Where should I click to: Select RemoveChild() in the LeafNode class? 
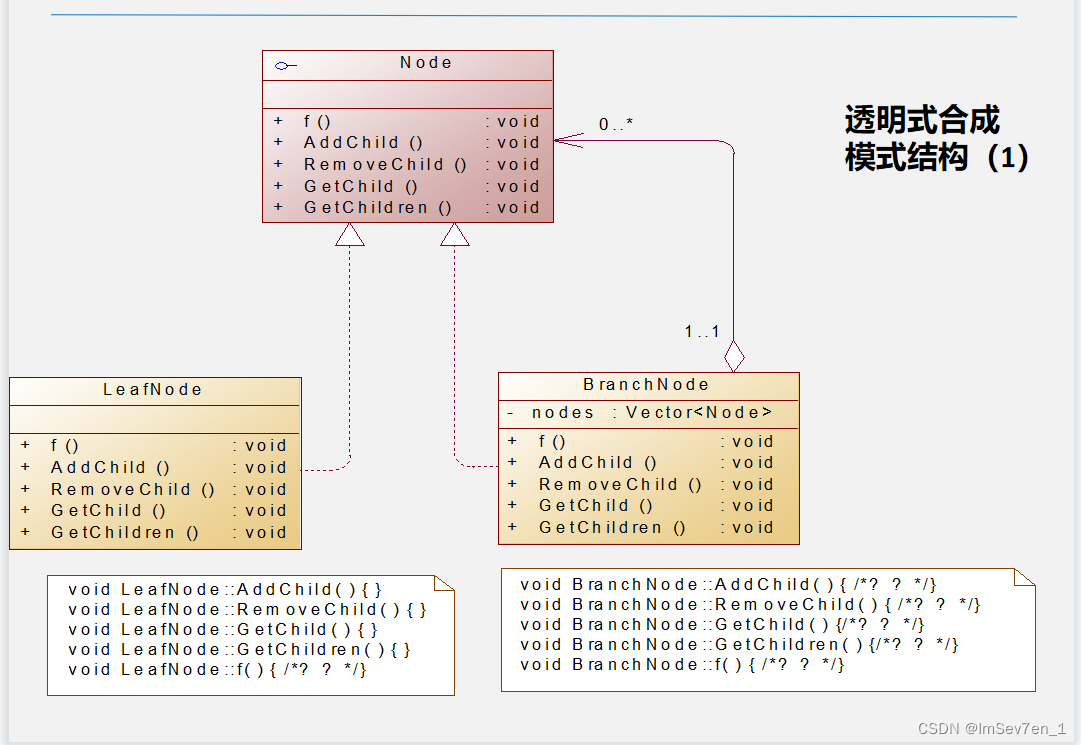coord(154,489)
